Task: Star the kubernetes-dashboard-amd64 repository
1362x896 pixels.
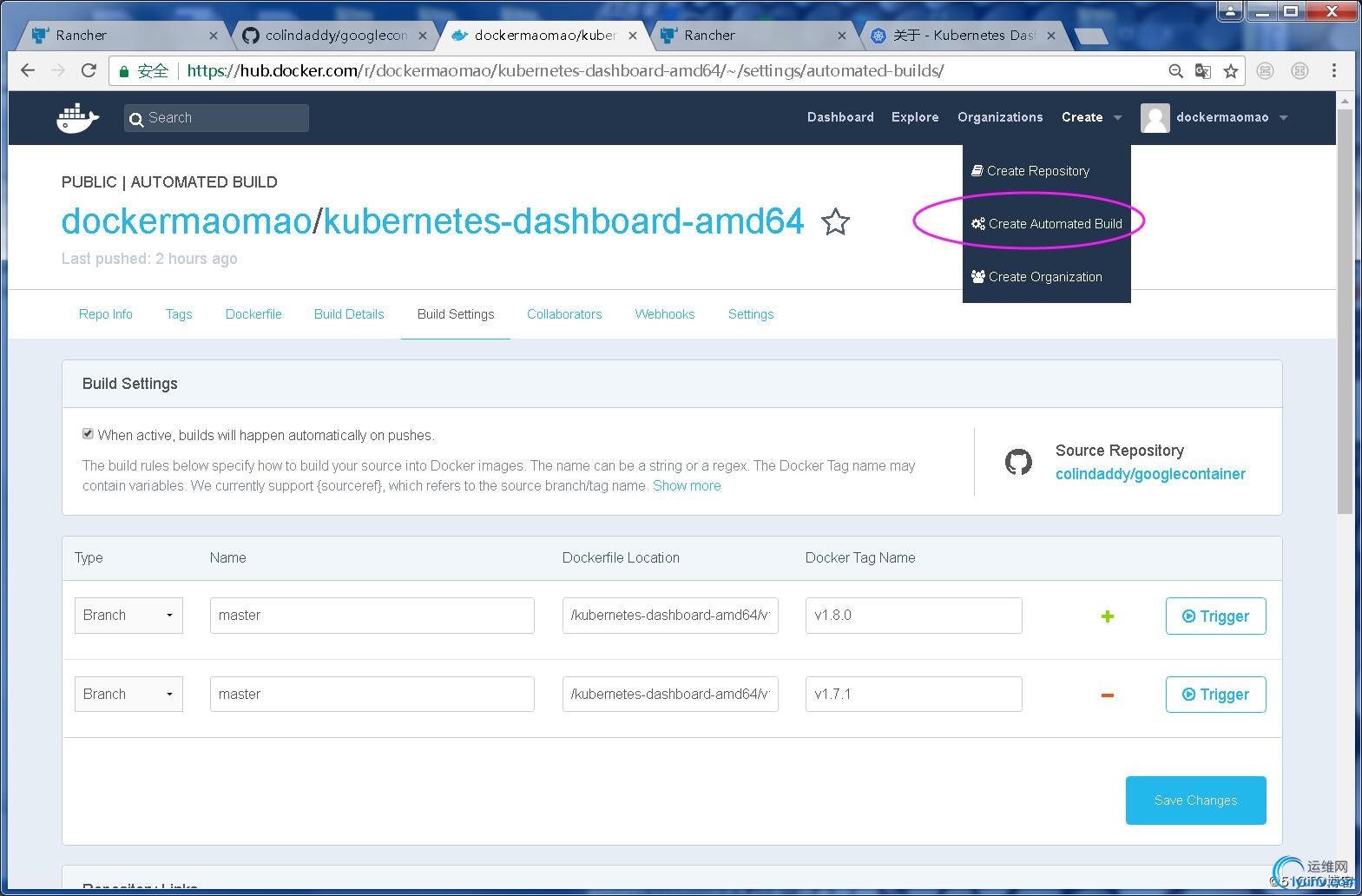Action: 835,222
